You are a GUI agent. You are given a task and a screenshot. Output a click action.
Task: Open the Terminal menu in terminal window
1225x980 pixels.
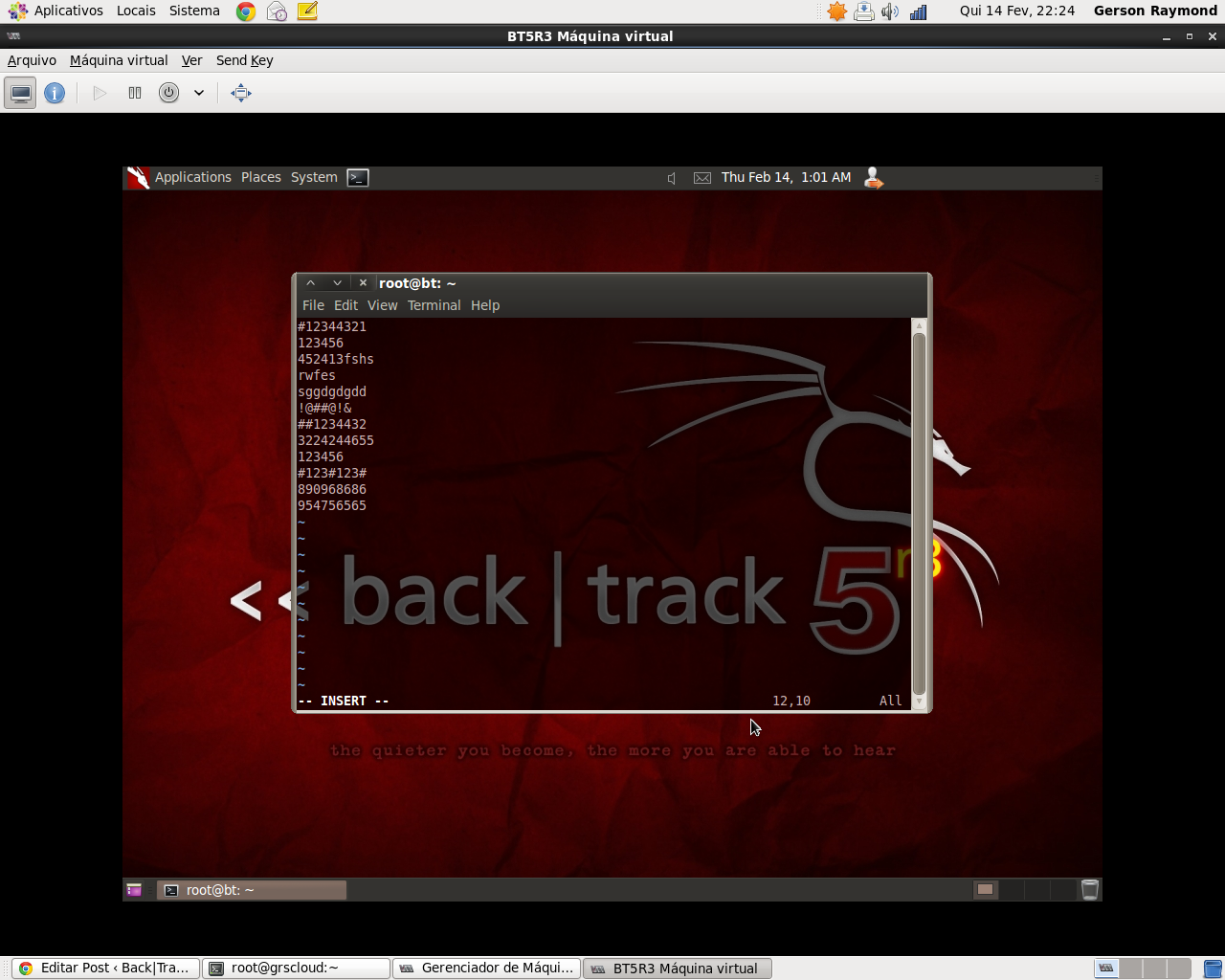434,305
